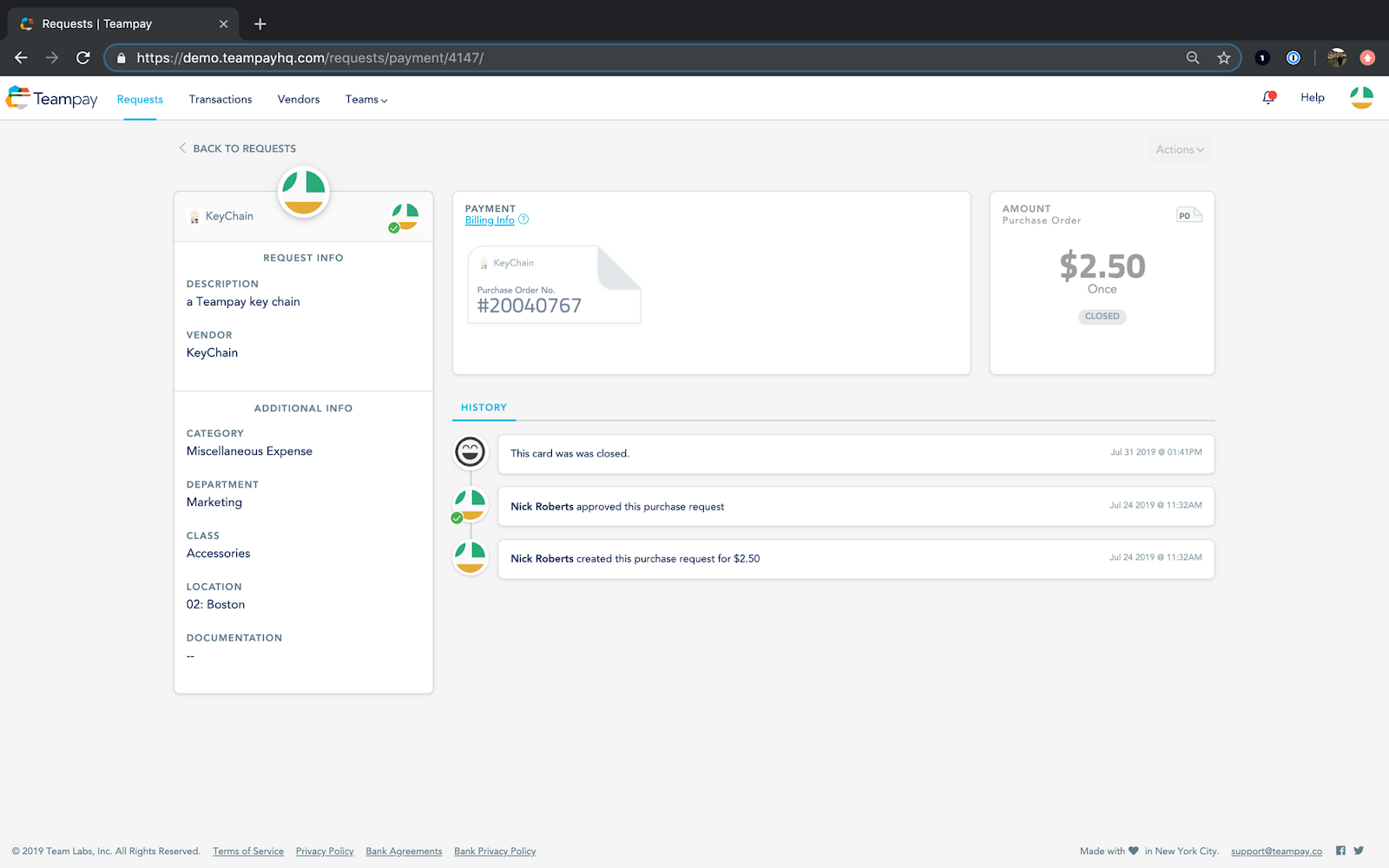Go to the Requests tab
1389x868 pixels.
click(140, 99)
